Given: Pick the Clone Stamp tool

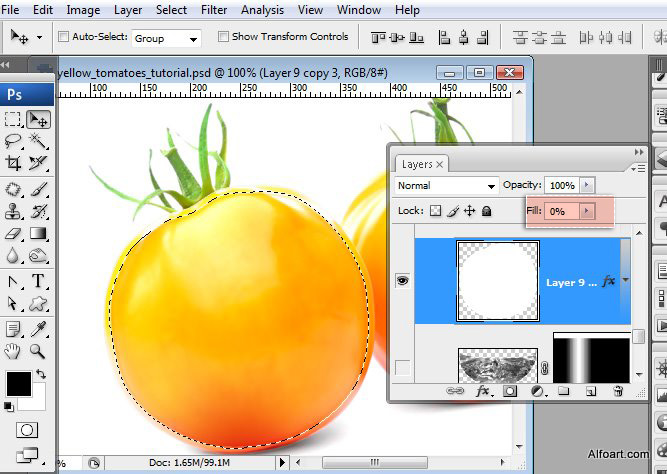Looking at the screenshot, I should [13, 211].
